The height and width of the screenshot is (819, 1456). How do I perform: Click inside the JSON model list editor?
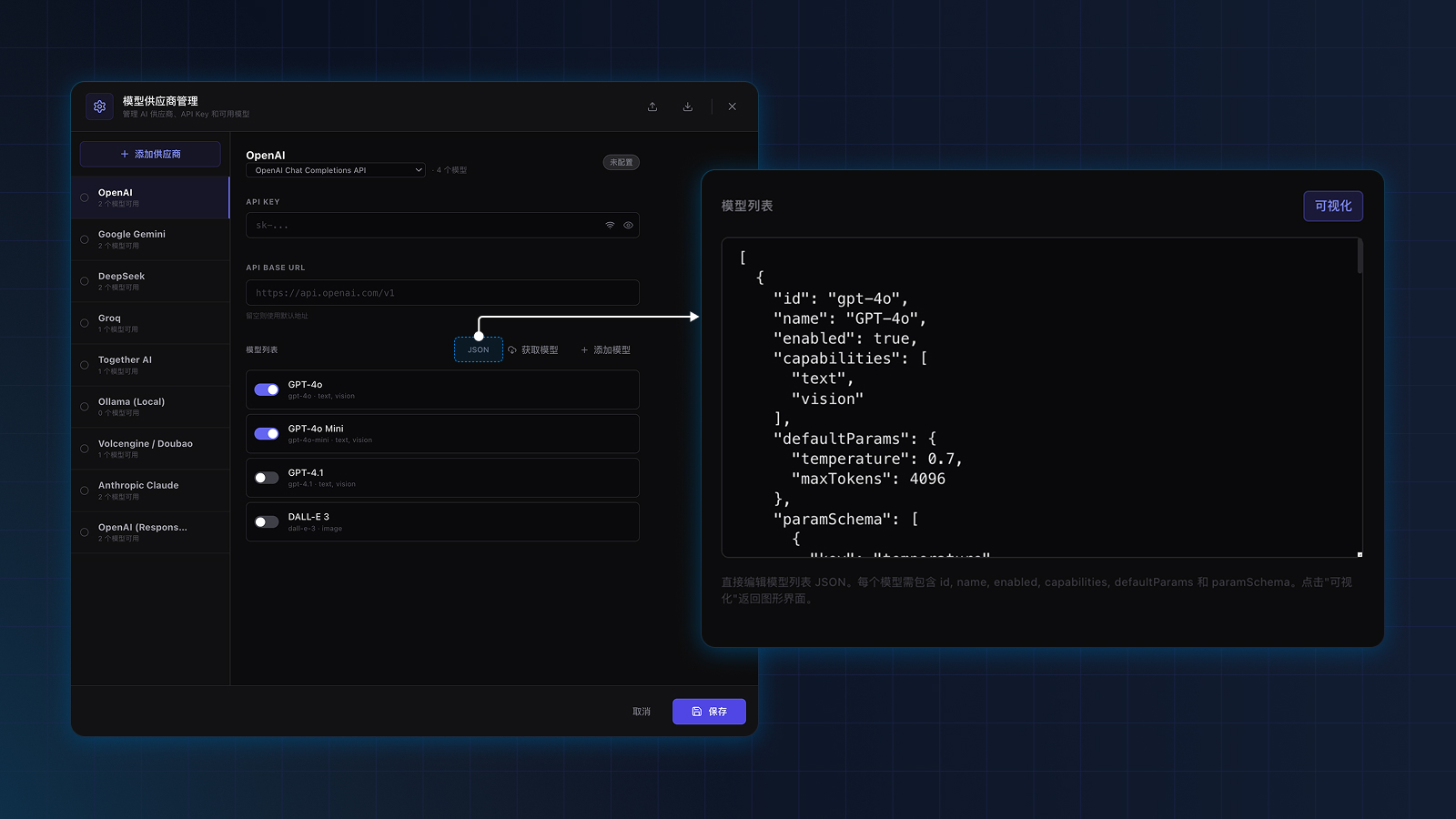coord(1042,398)
